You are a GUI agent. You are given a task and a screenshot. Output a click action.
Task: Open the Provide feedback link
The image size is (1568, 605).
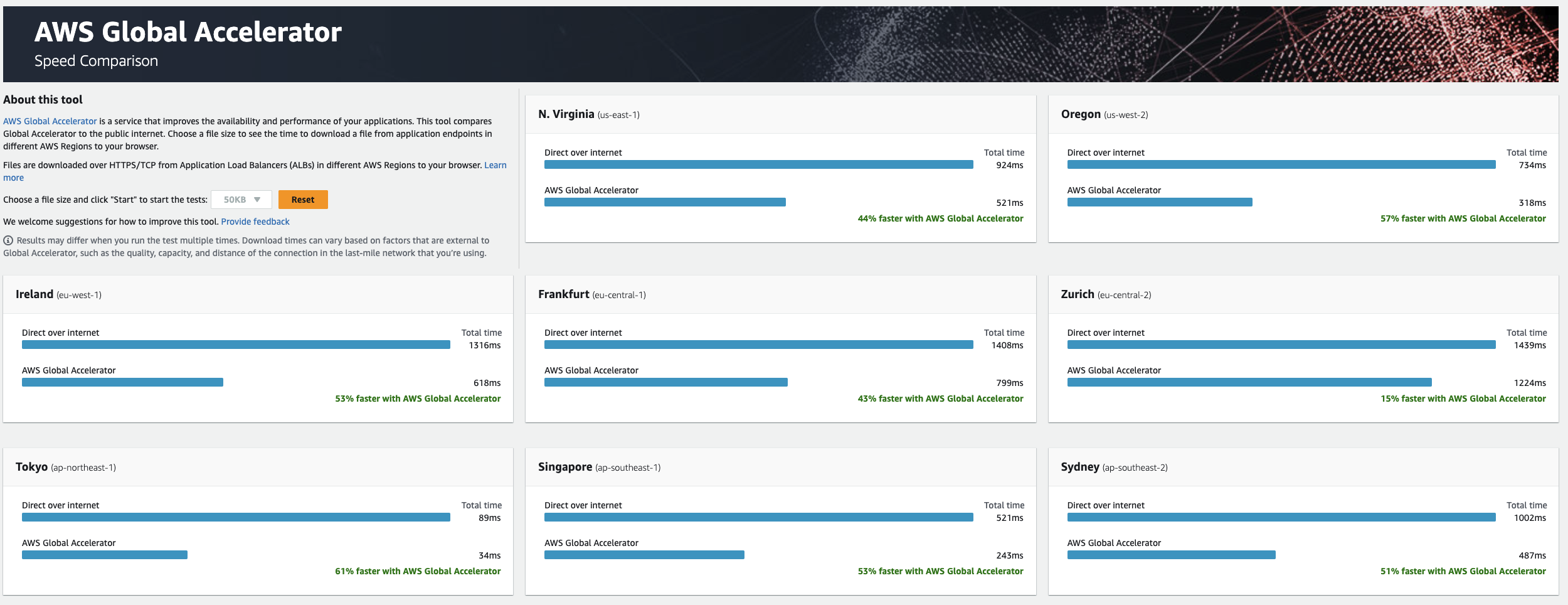pos(255,222)
